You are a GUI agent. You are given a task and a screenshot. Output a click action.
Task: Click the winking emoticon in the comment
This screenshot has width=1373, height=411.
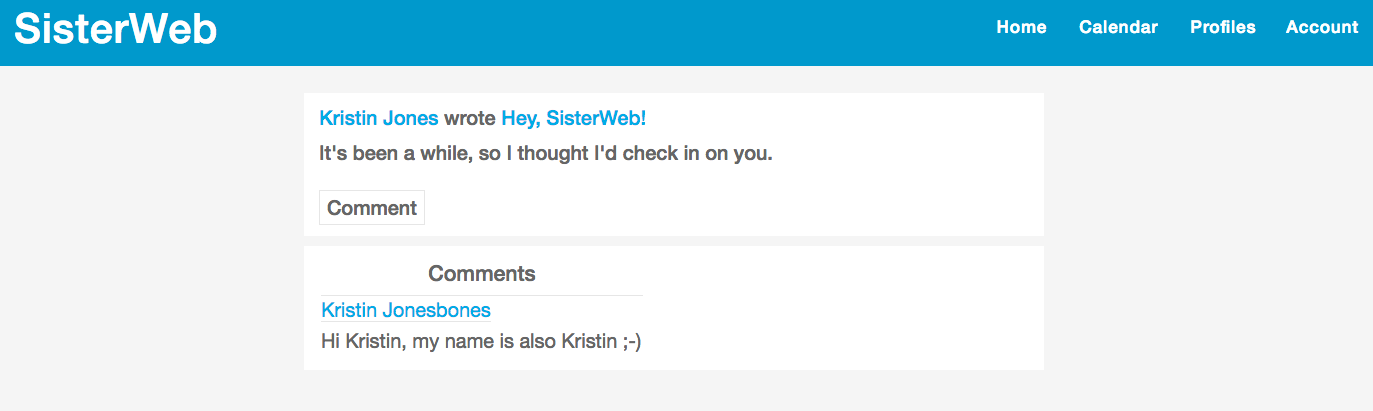click(x=631, y=341)
